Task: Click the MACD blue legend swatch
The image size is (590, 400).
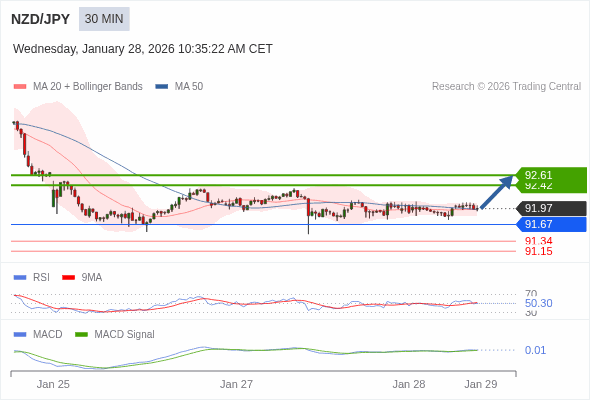Action: pyautogui.click(x=20, y=334)
